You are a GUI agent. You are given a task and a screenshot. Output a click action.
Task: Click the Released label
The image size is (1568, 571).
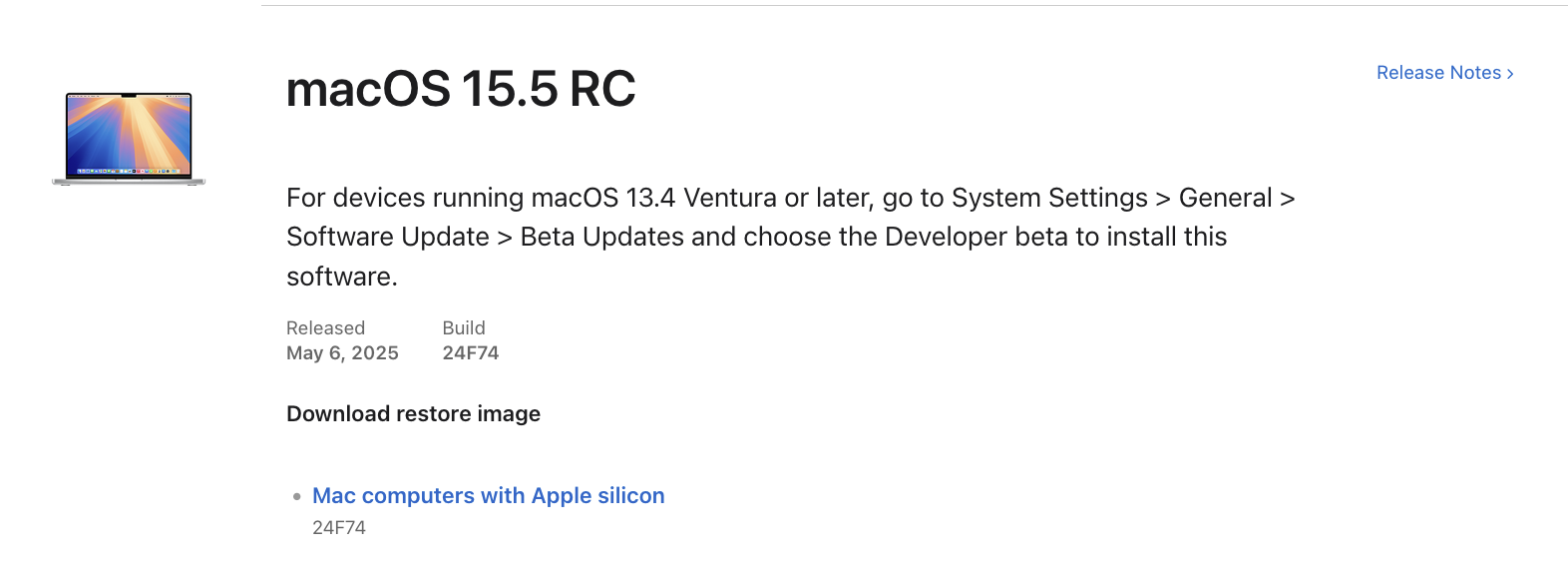tap(325, 328)
